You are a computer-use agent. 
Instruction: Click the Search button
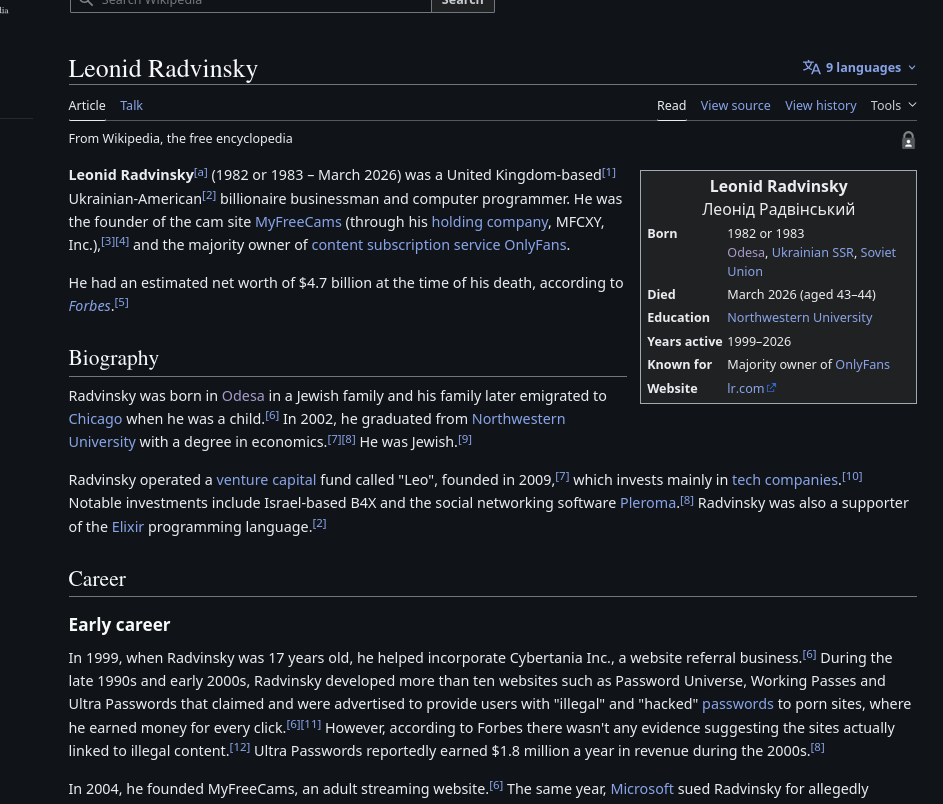coord(462,4)
